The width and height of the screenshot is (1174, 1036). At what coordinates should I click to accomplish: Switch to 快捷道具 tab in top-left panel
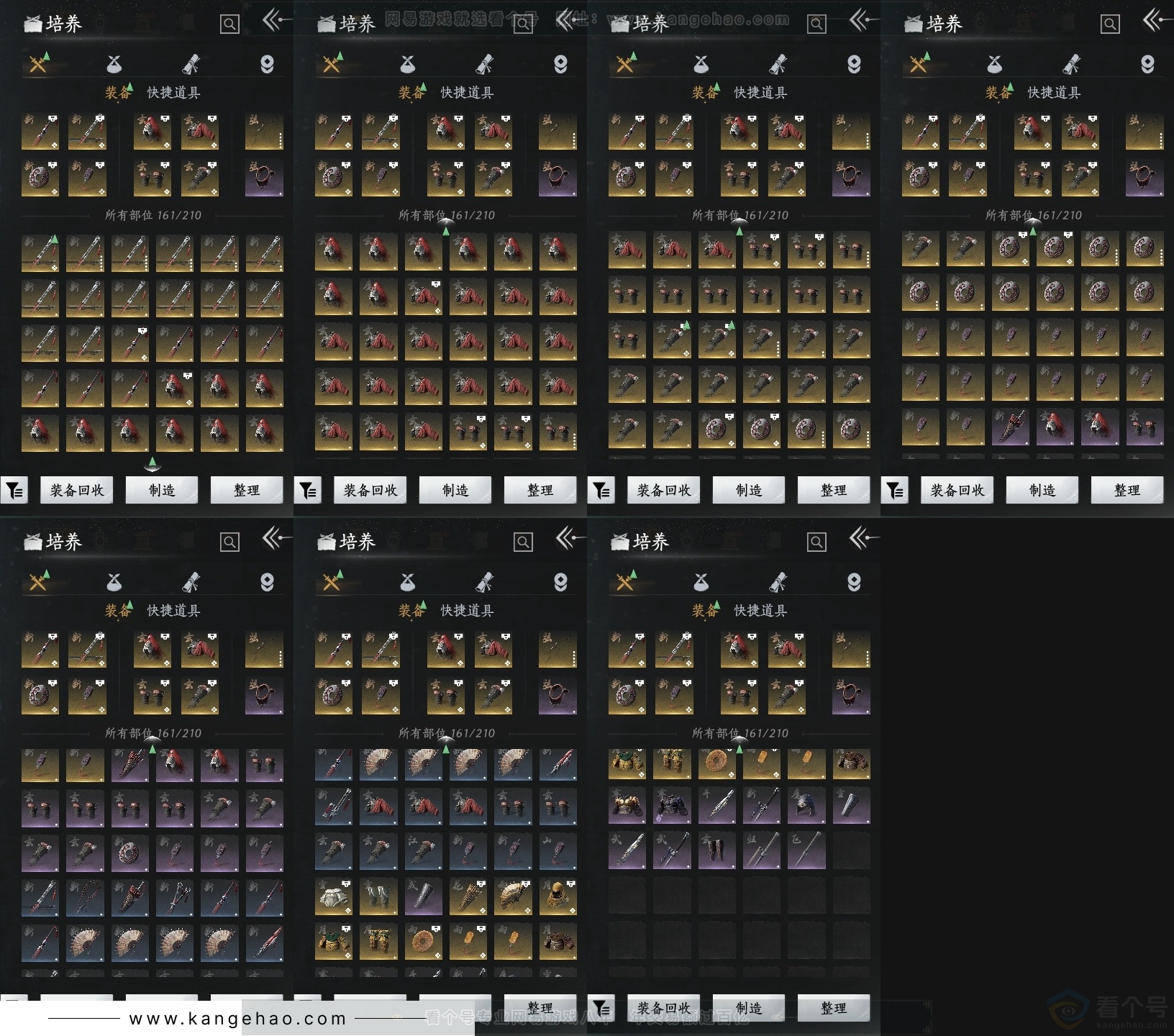click(173, 92)
